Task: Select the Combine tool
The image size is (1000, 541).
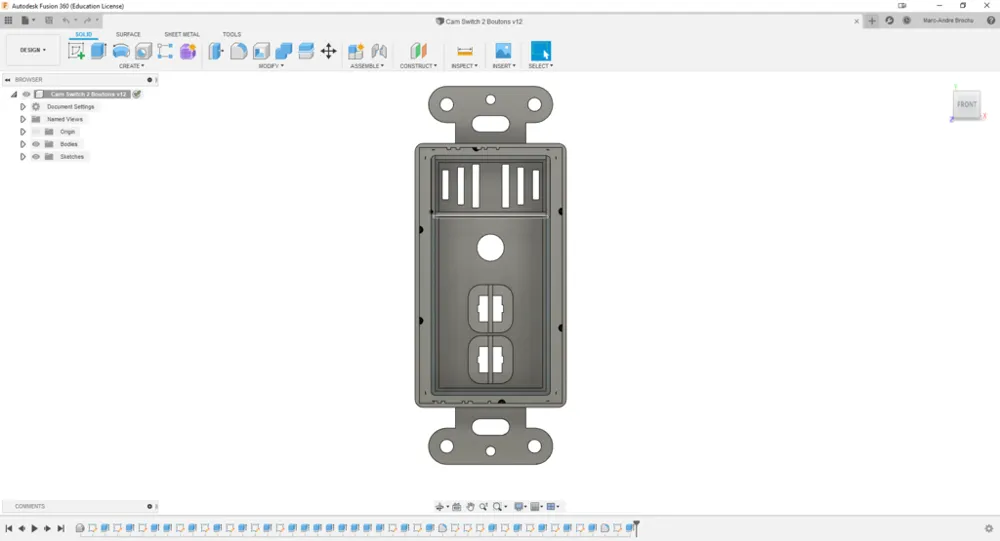Action: click(x=284, y=51)
